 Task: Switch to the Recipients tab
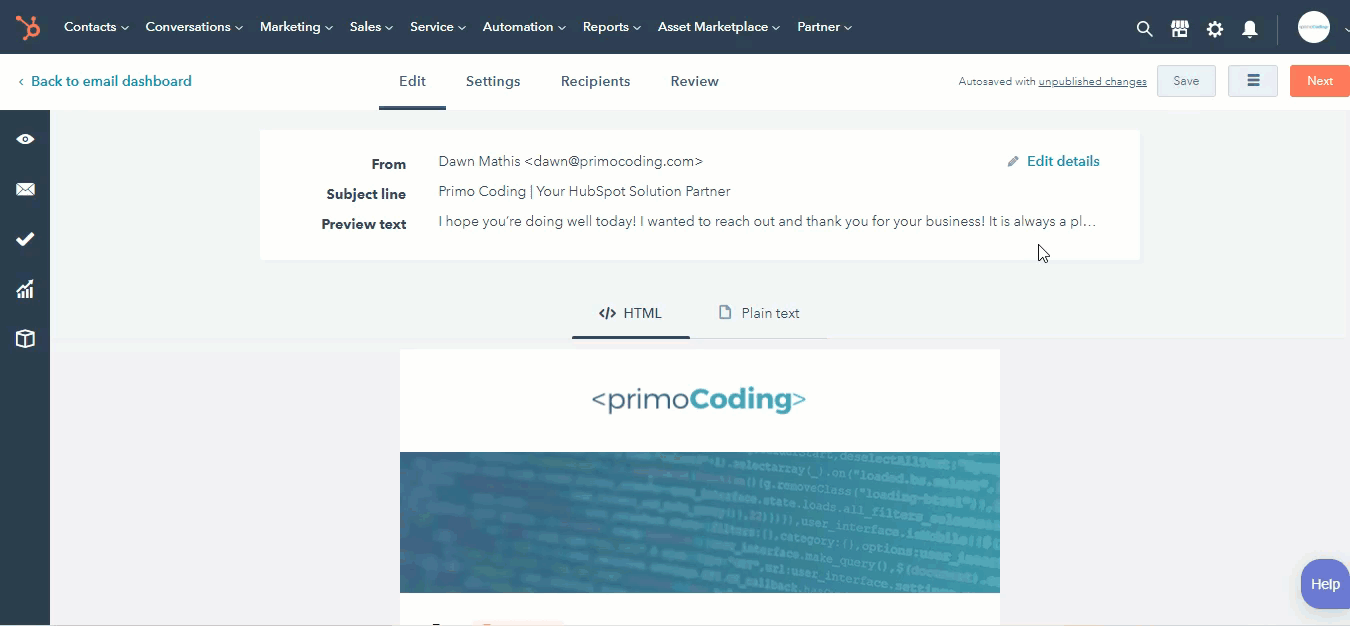click(595, 81)
